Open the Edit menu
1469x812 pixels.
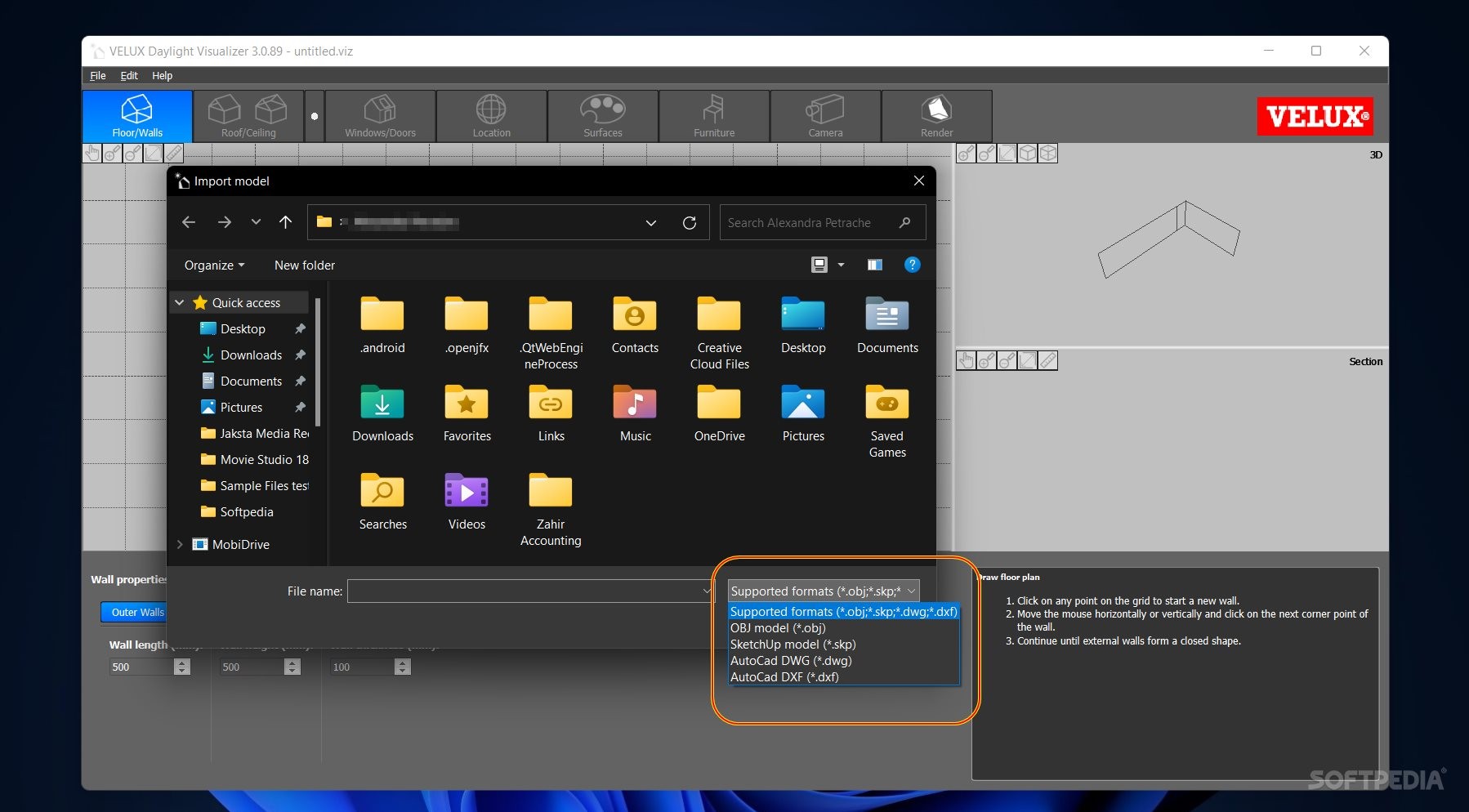click(x=129, y=75)
